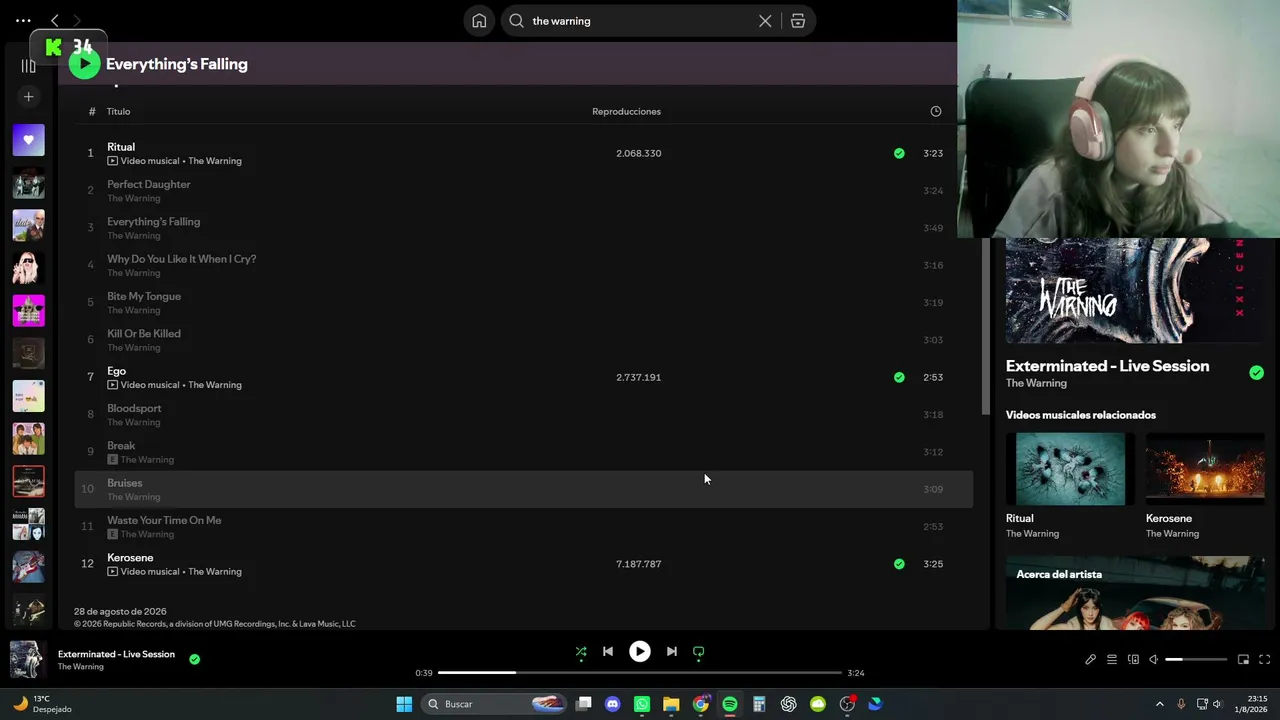
Task: Open the Acerca del artista card
Action: 1135,593
